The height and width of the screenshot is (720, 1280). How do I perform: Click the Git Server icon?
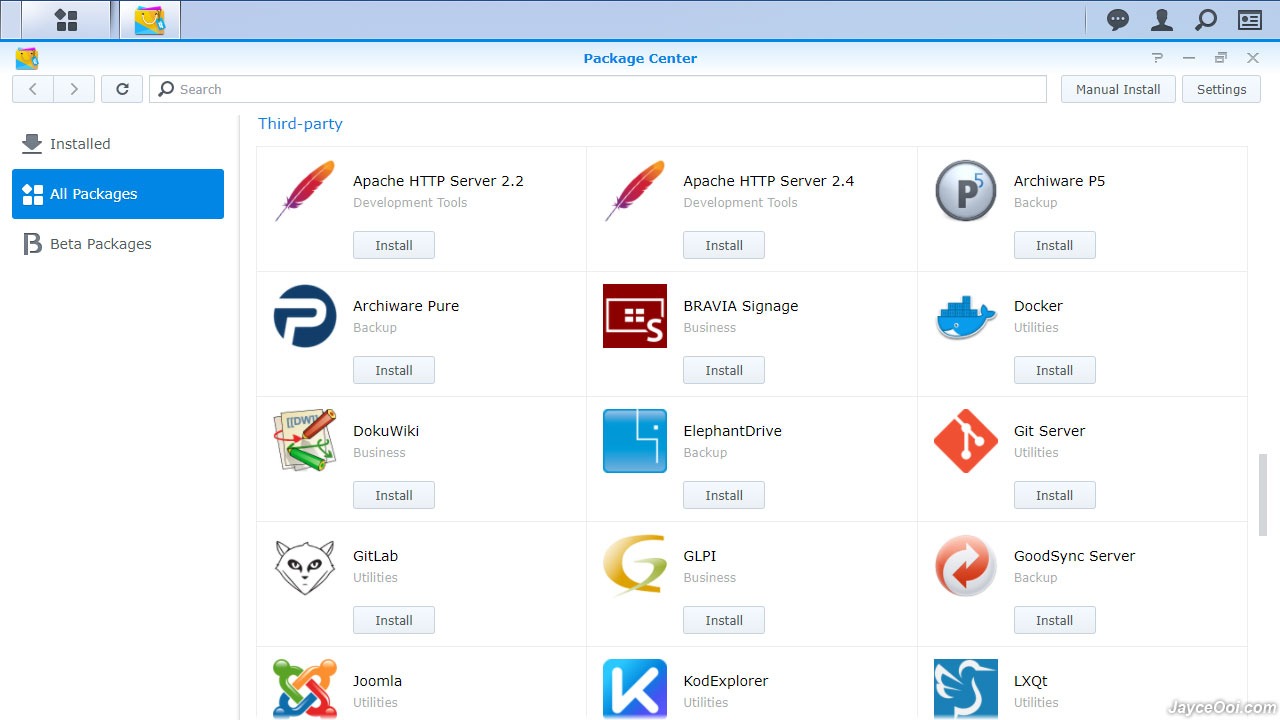[966, 440]
